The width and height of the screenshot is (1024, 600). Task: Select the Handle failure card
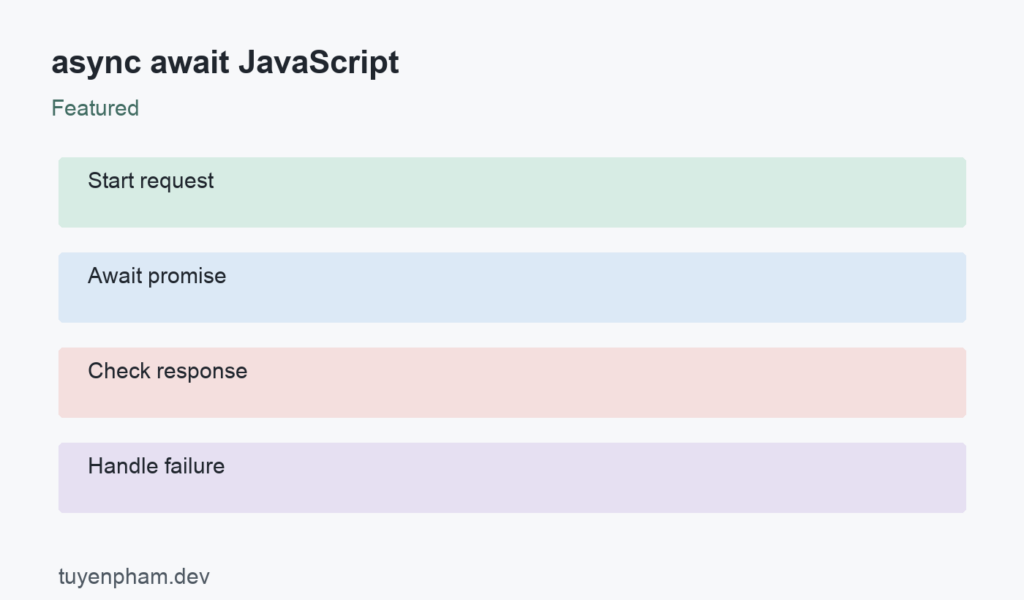click(x=512, y=478)
